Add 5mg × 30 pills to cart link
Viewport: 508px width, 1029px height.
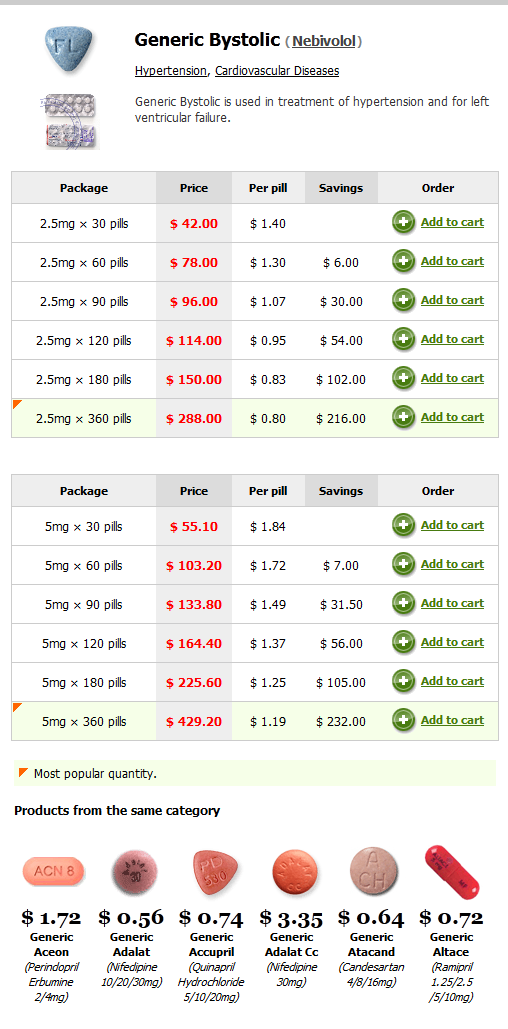(x=452, y=525)
